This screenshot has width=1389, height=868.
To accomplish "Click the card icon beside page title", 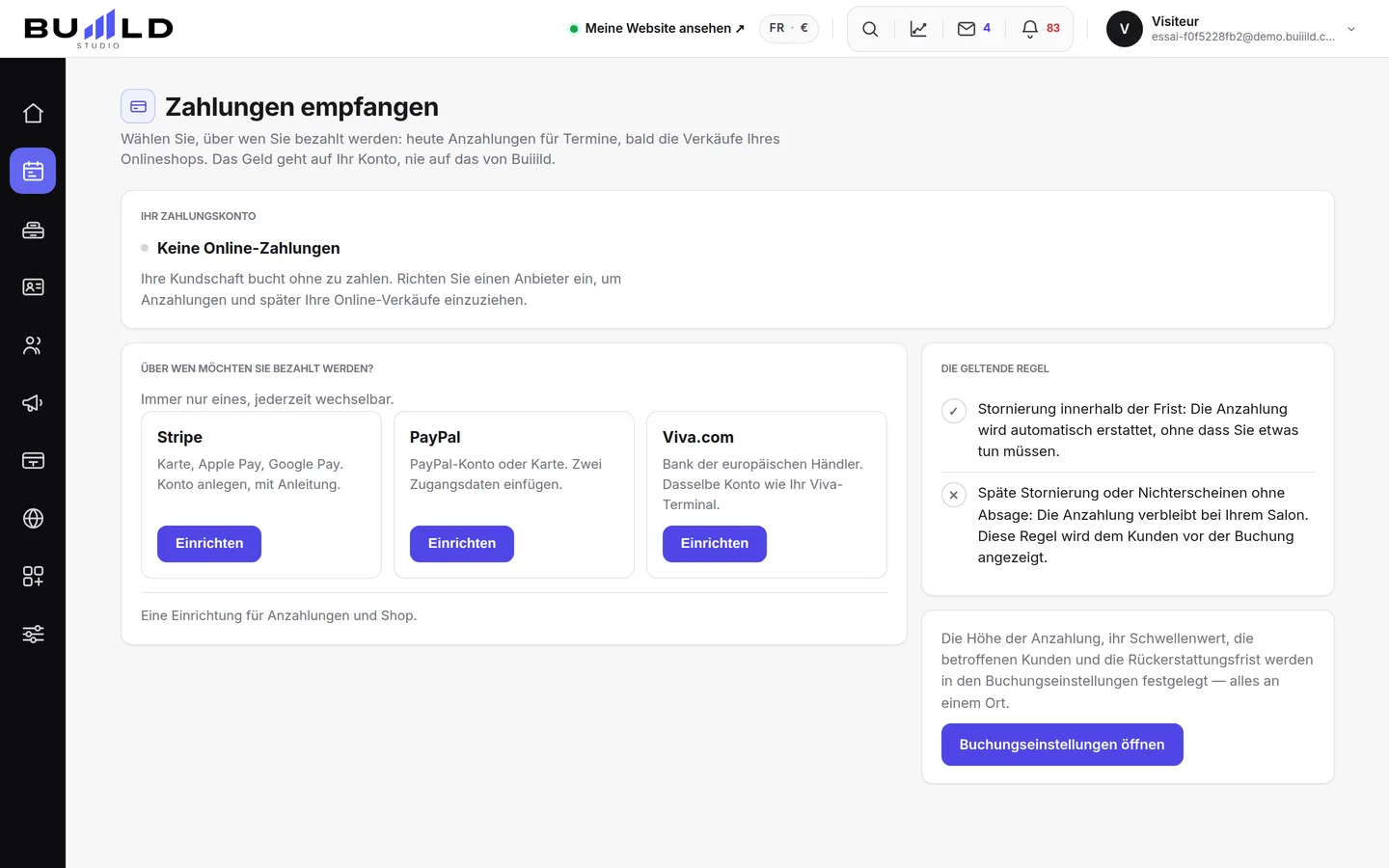I will click(138, 106).
